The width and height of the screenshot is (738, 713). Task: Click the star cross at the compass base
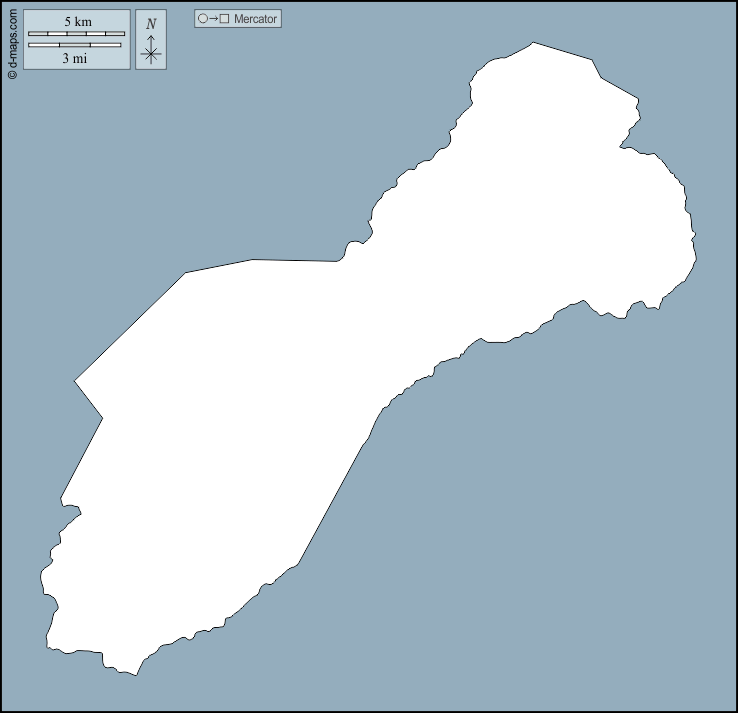(151, 55)
